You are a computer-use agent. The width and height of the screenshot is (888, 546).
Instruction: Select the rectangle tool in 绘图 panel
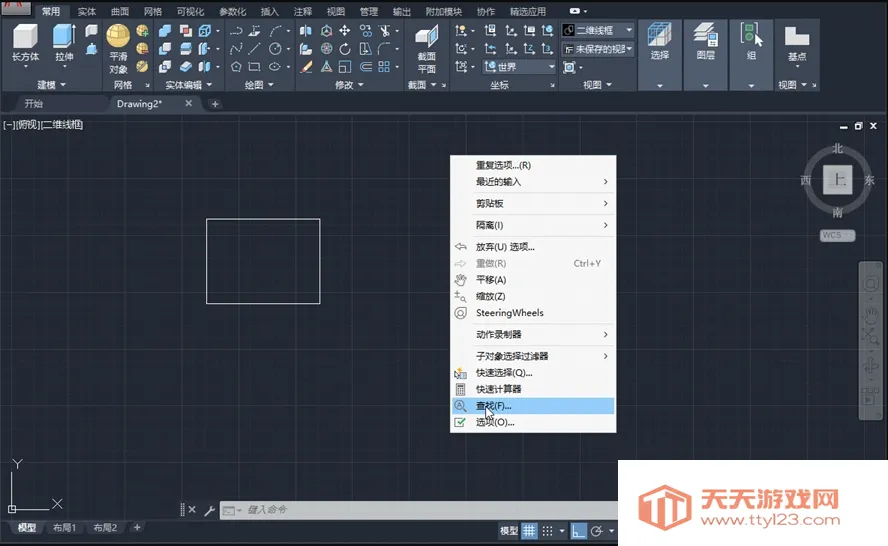pos(255,67)
